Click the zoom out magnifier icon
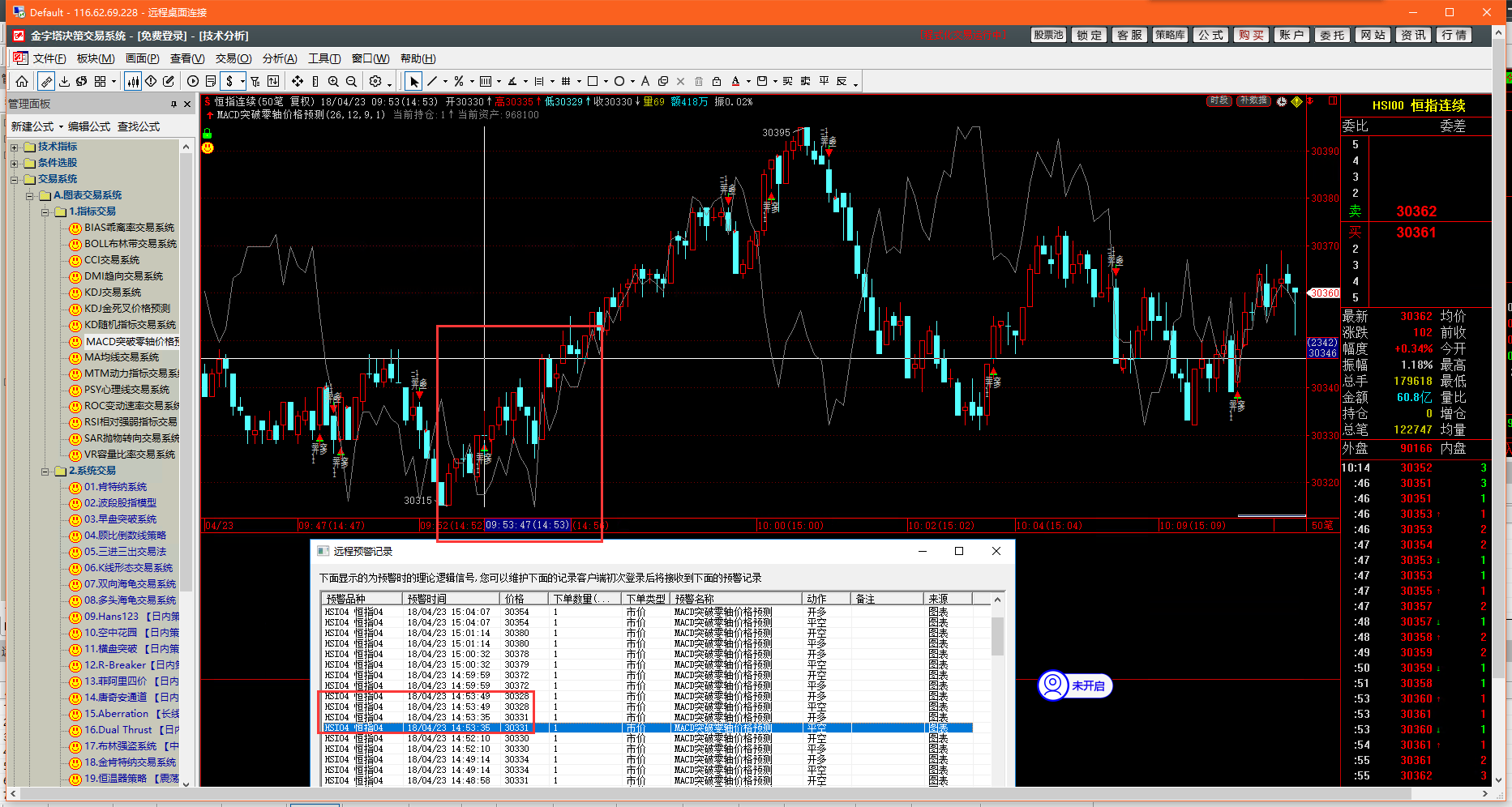 click(x=351, y=81)
